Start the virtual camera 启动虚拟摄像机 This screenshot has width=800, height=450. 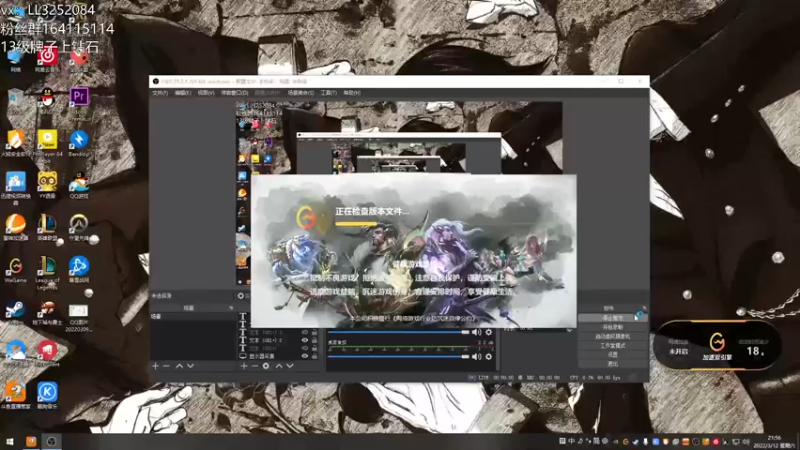(x=613, y=336)
